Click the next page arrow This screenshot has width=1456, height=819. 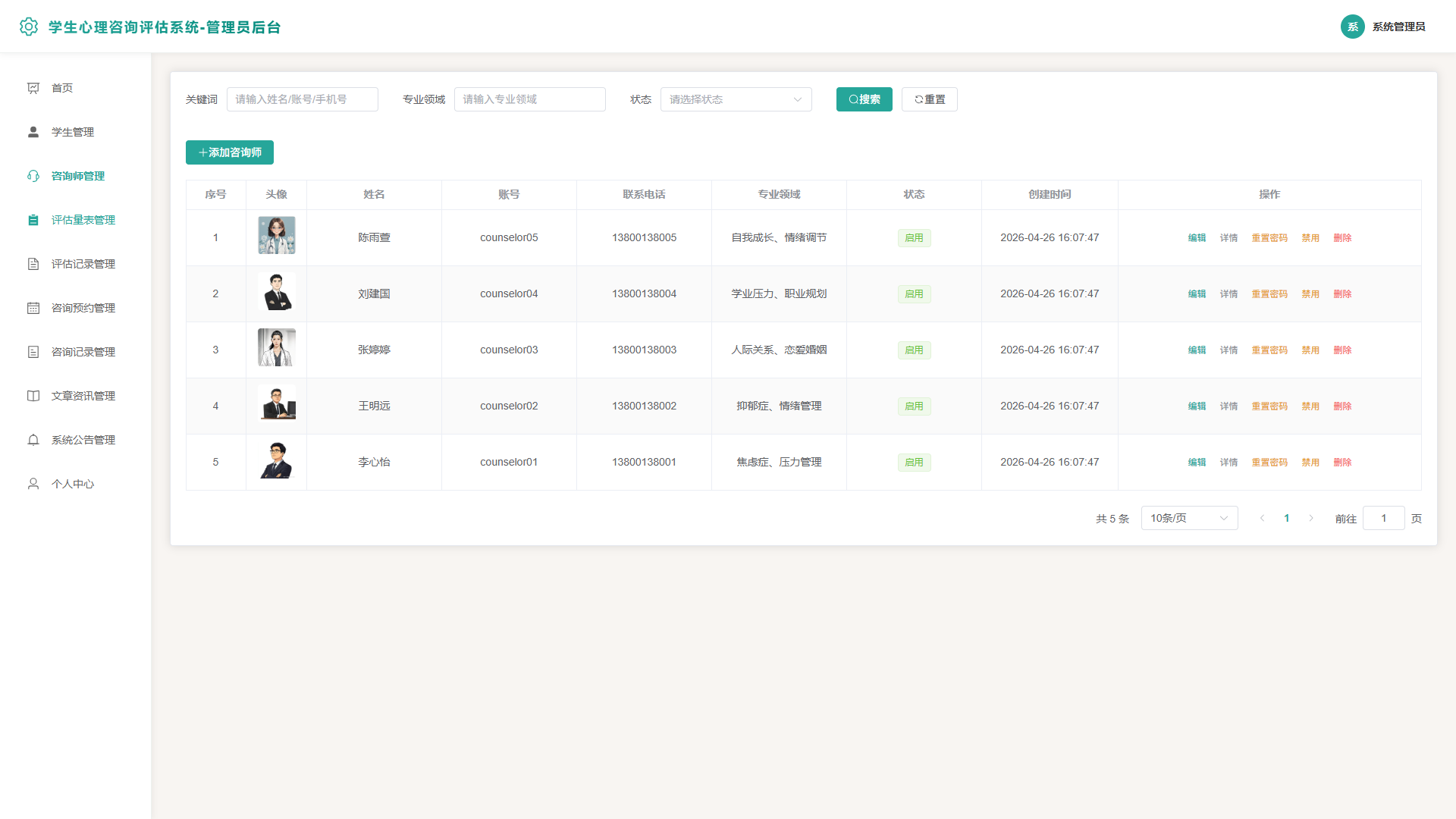click(1310, 518)
